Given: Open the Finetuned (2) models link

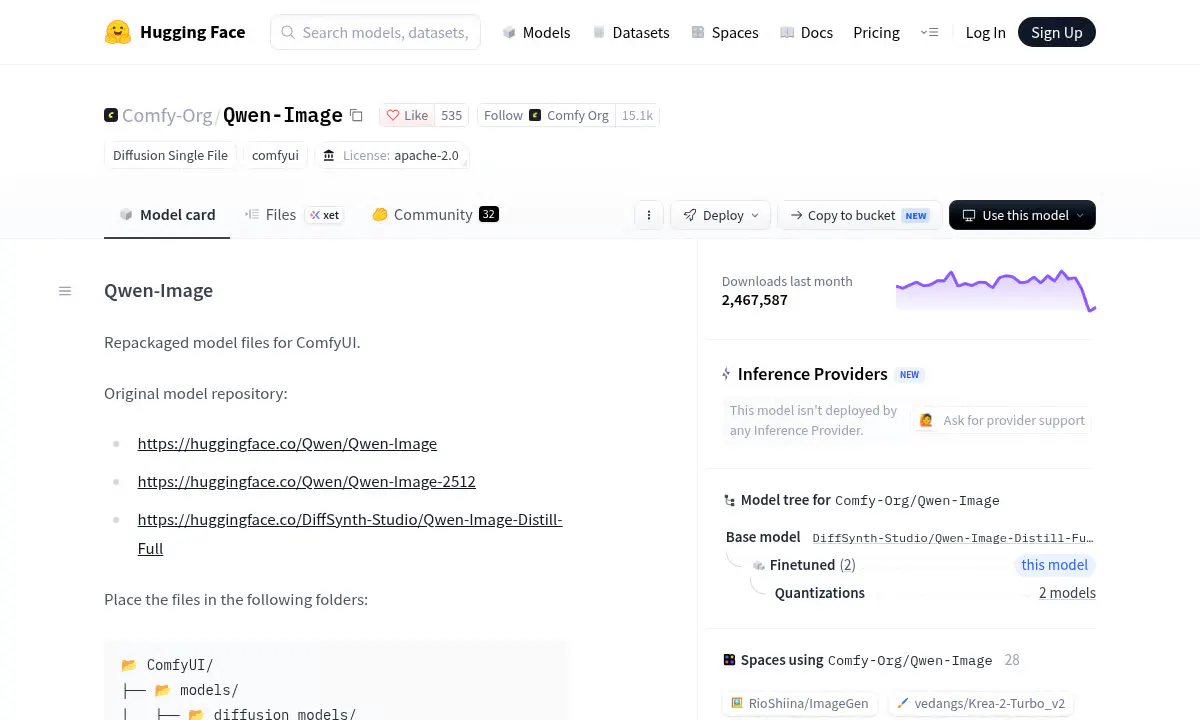Looking at the screenshot, I should 812,565.
